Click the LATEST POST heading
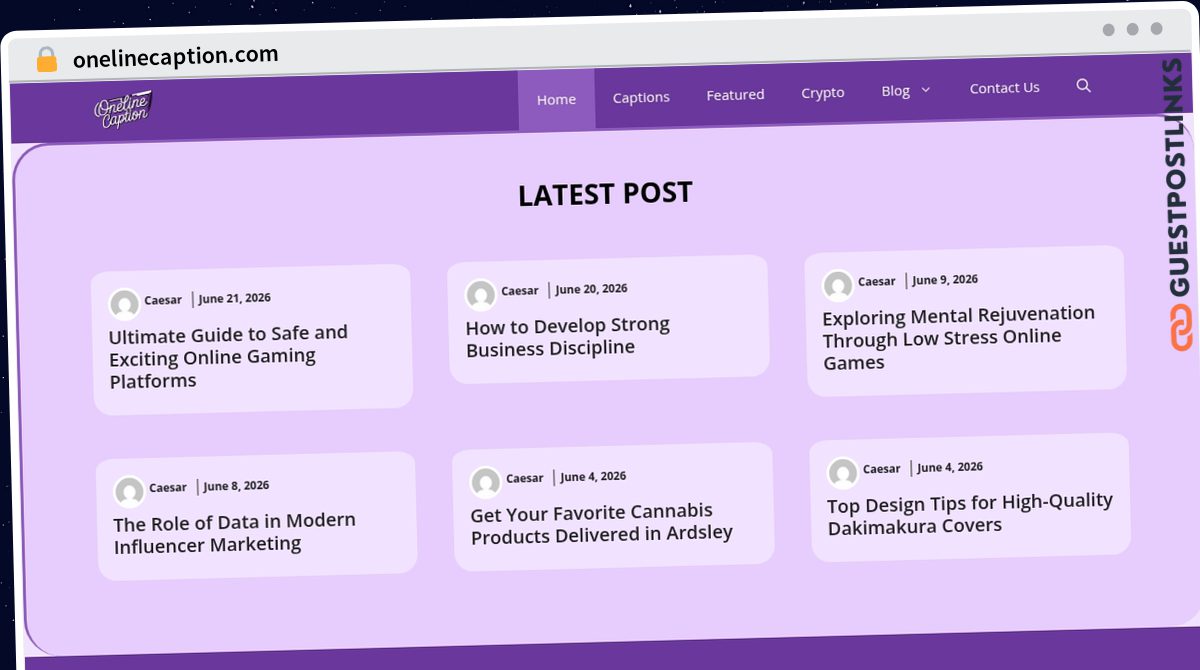 605,194
